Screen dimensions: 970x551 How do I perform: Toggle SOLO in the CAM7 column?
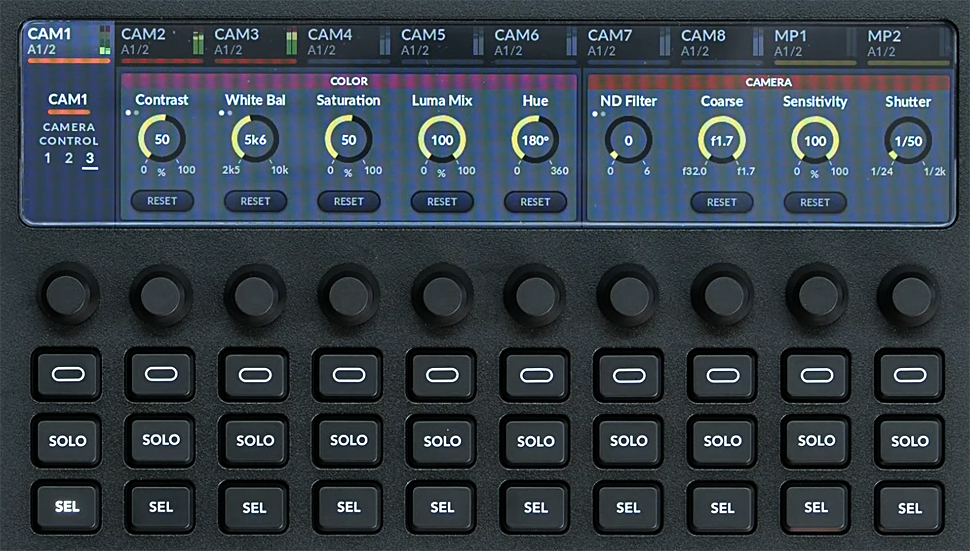tap(629, 441)
